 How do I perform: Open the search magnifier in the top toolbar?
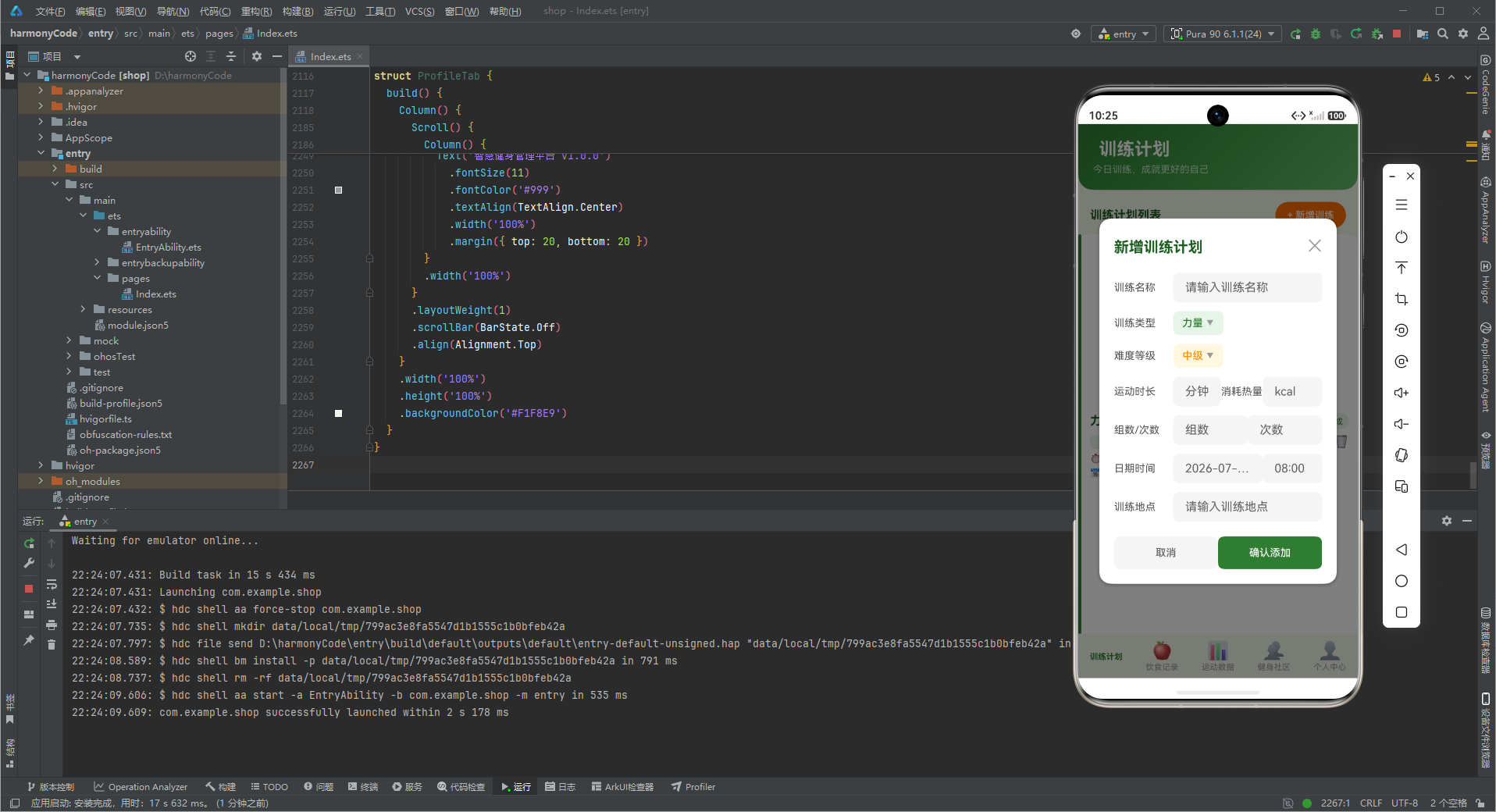1443,34
